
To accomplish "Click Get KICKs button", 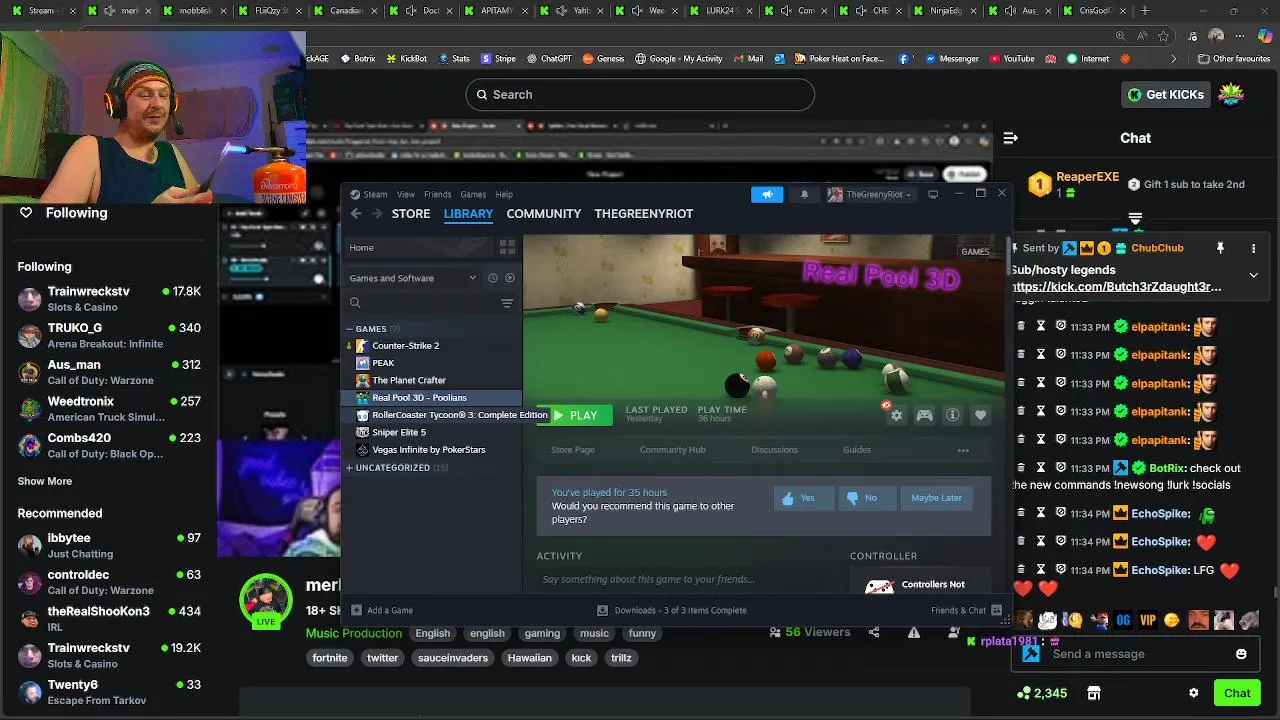I will click(x=1166, y=95).
